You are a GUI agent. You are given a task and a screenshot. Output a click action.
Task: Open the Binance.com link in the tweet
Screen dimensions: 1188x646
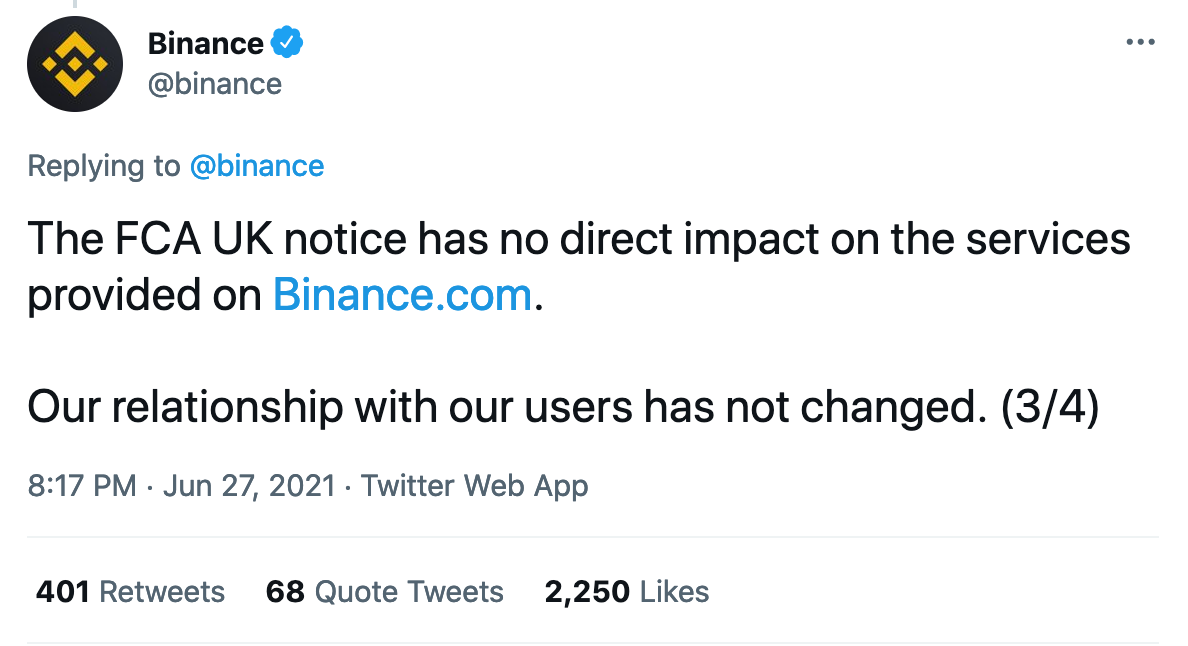[402, 295]
